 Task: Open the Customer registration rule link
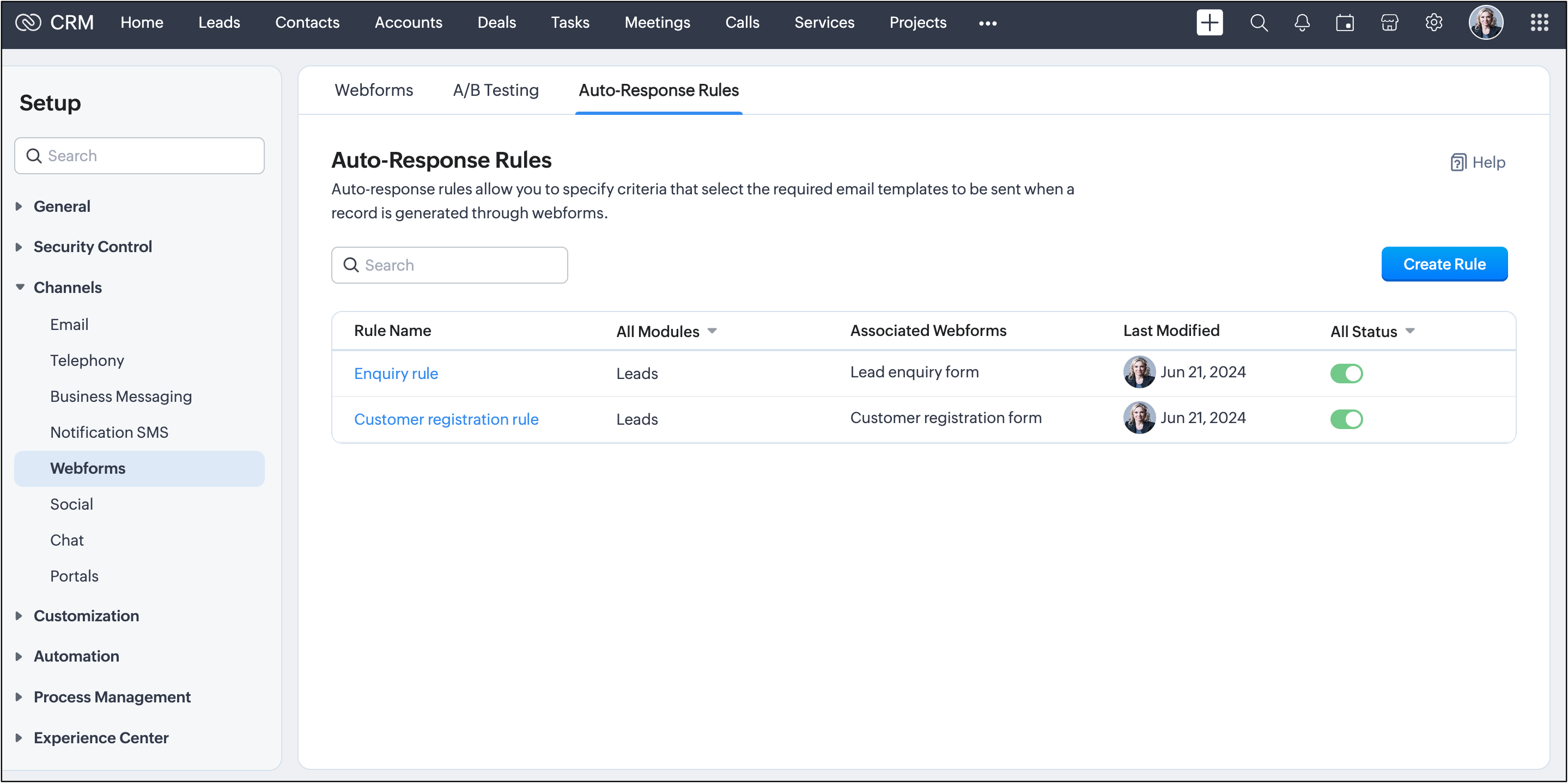pyautogui.click(x=446, y=419)
